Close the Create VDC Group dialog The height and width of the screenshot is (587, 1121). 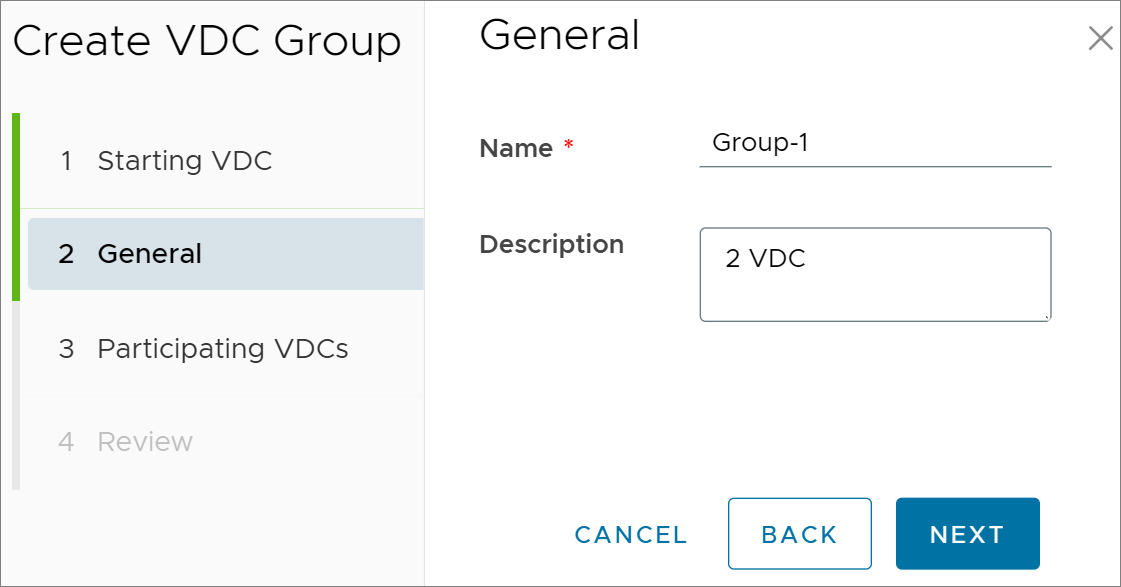pos(1100,38)
